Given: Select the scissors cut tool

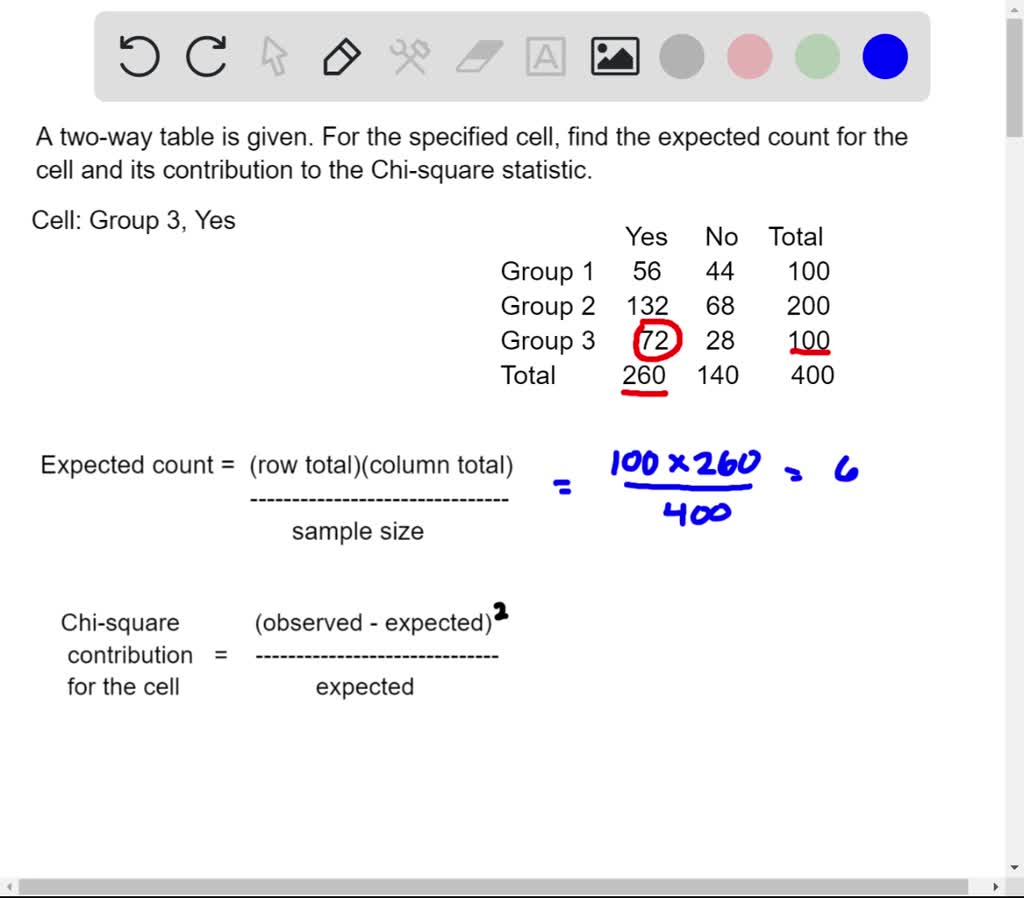Looking at the screenshot, I should coord(408,56).
